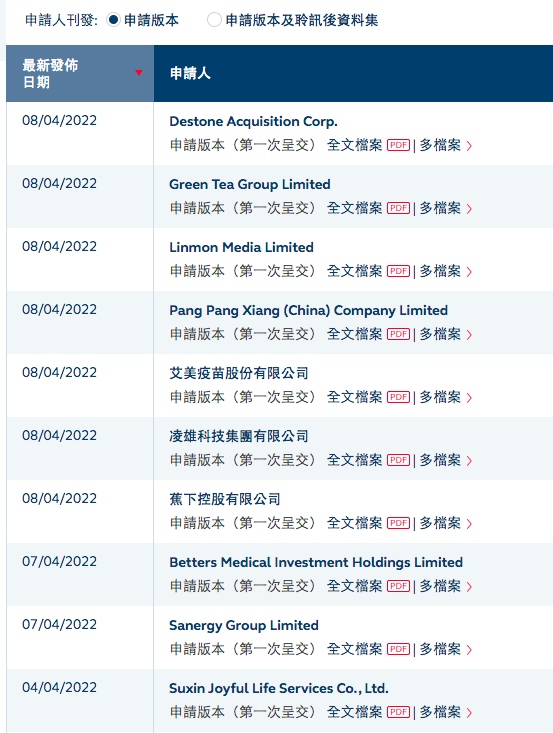553x733 pixels.
Task: Expand 多檔案 chevron for Suxin Joyful Life Services
Action: point(469,713)
